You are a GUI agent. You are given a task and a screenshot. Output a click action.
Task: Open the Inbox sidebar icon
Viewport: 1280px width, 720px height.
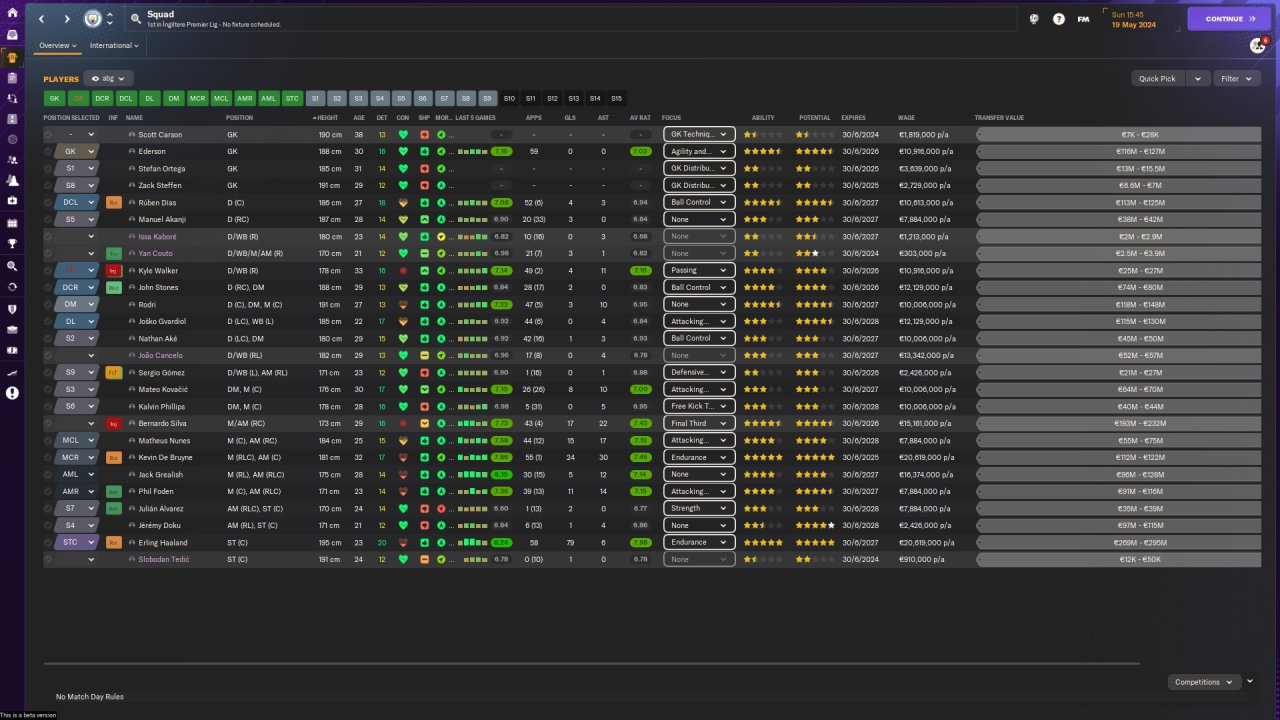(x=12, y=35)
